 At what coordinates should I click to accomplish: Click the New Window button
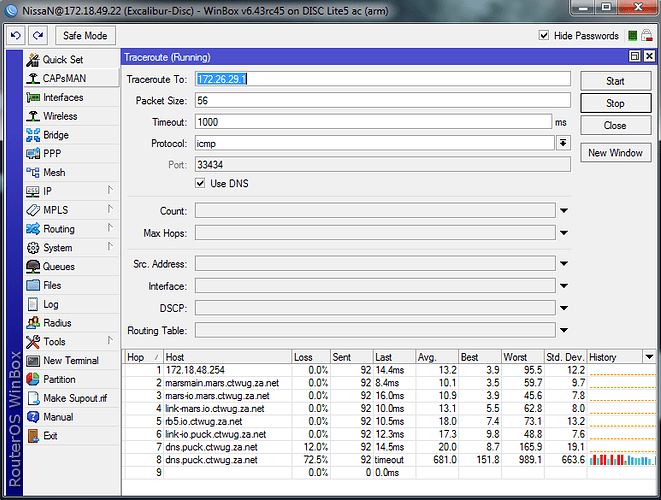point(616,153)
